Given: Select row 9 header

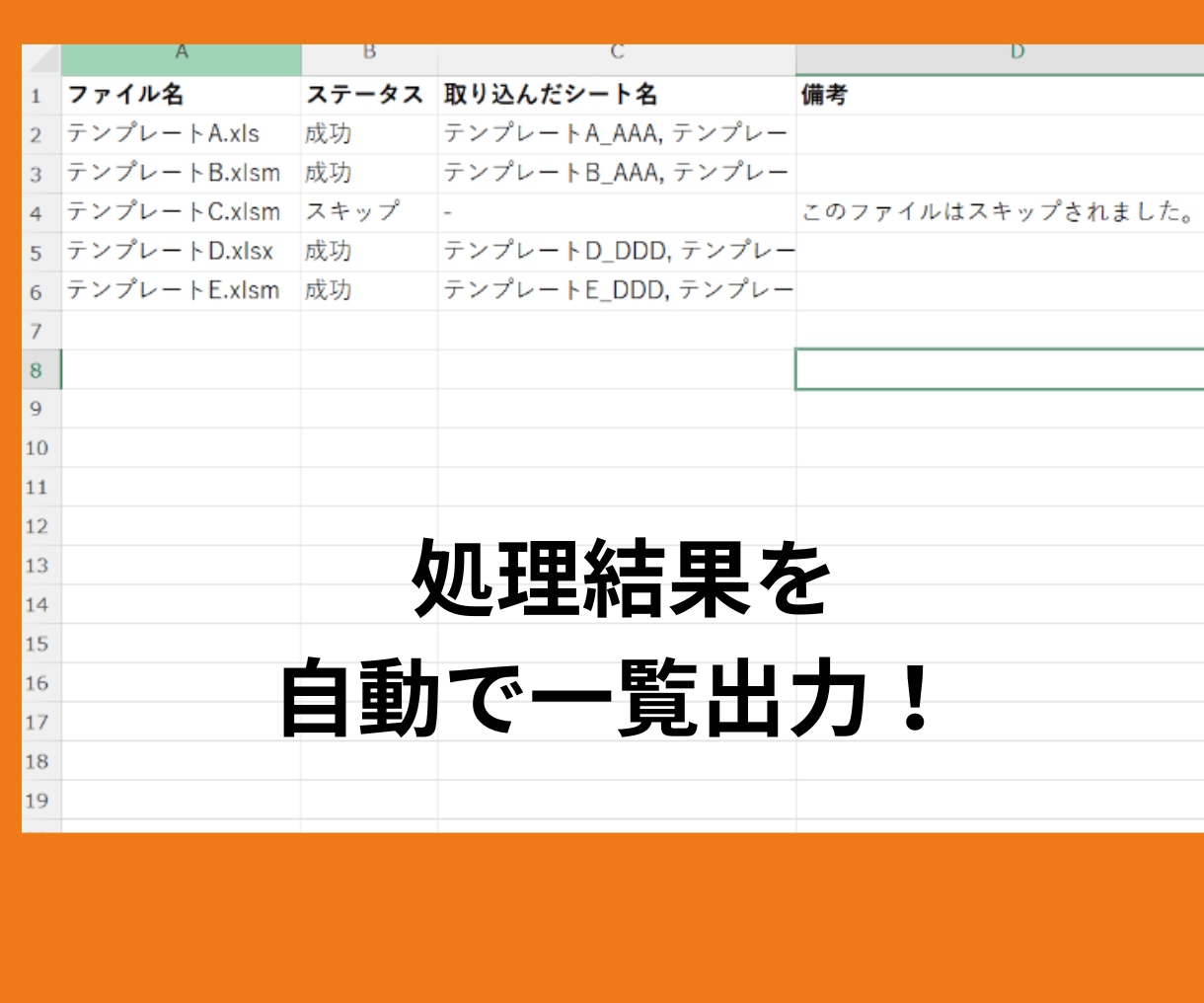Looking at the screenshot, I should point(41,409).
